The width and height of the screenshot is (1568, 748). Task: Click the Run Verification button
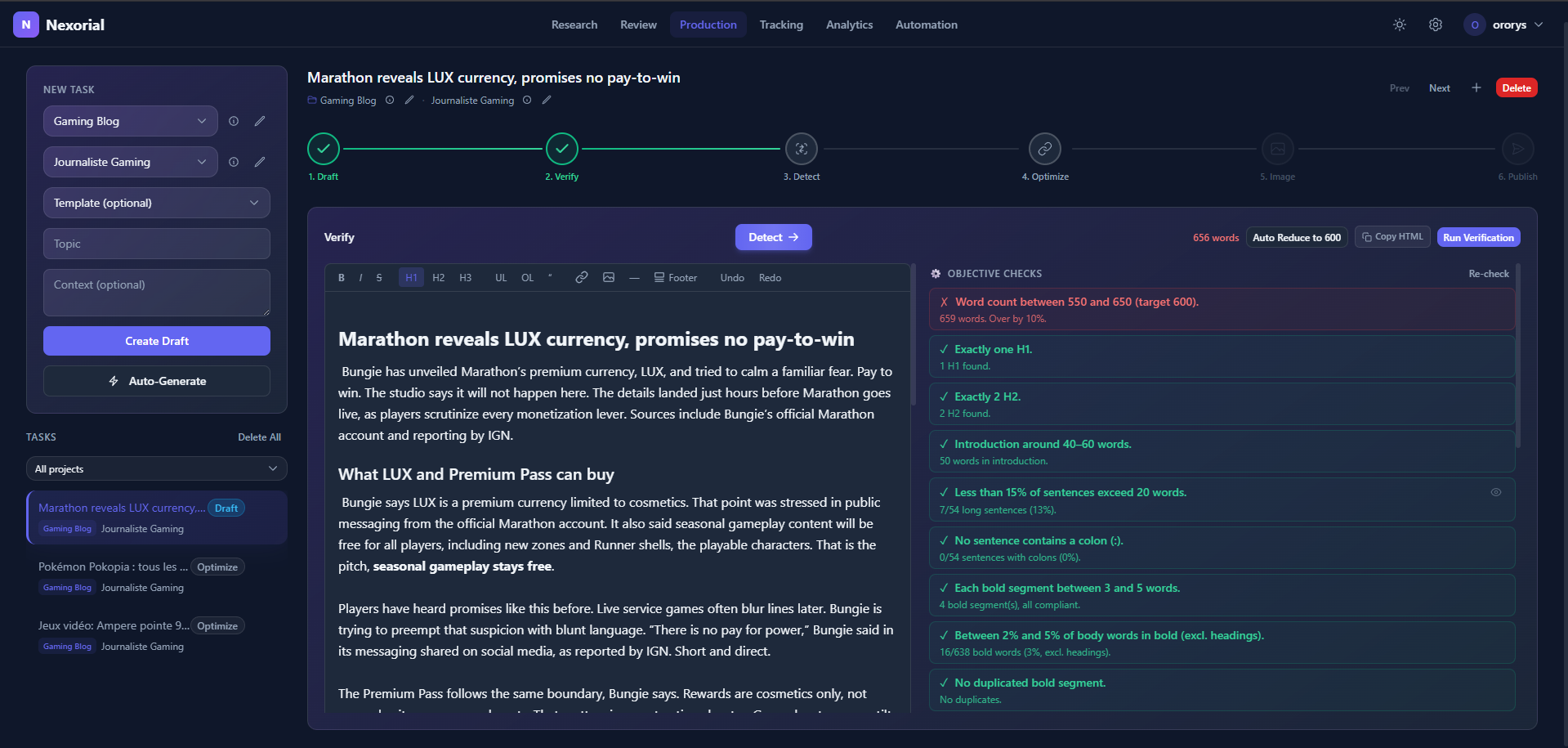pyautogui.click(x=1478, y=237)
